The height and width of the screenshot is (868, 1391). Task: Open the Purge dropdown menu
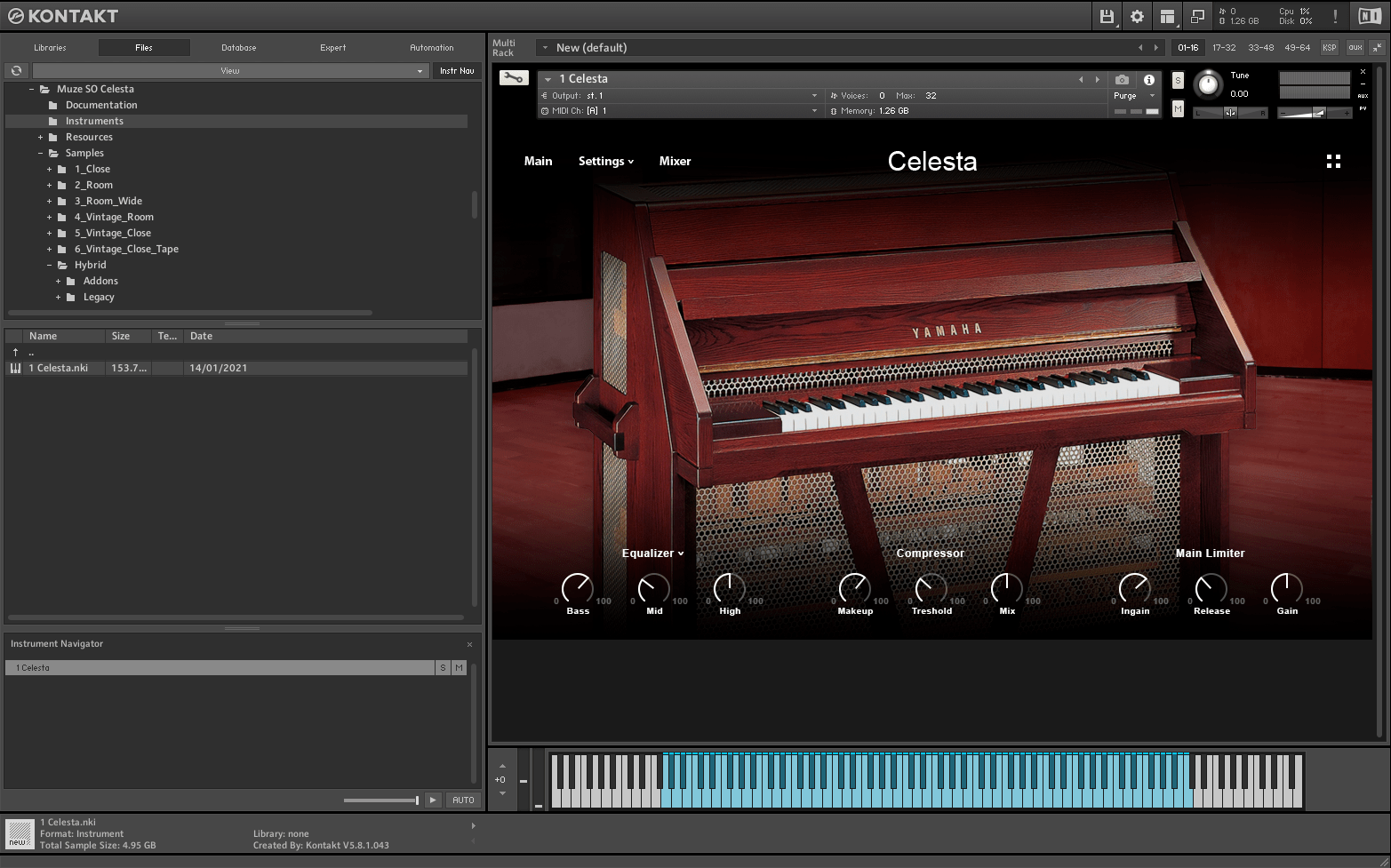click(x=1135, y=95)
